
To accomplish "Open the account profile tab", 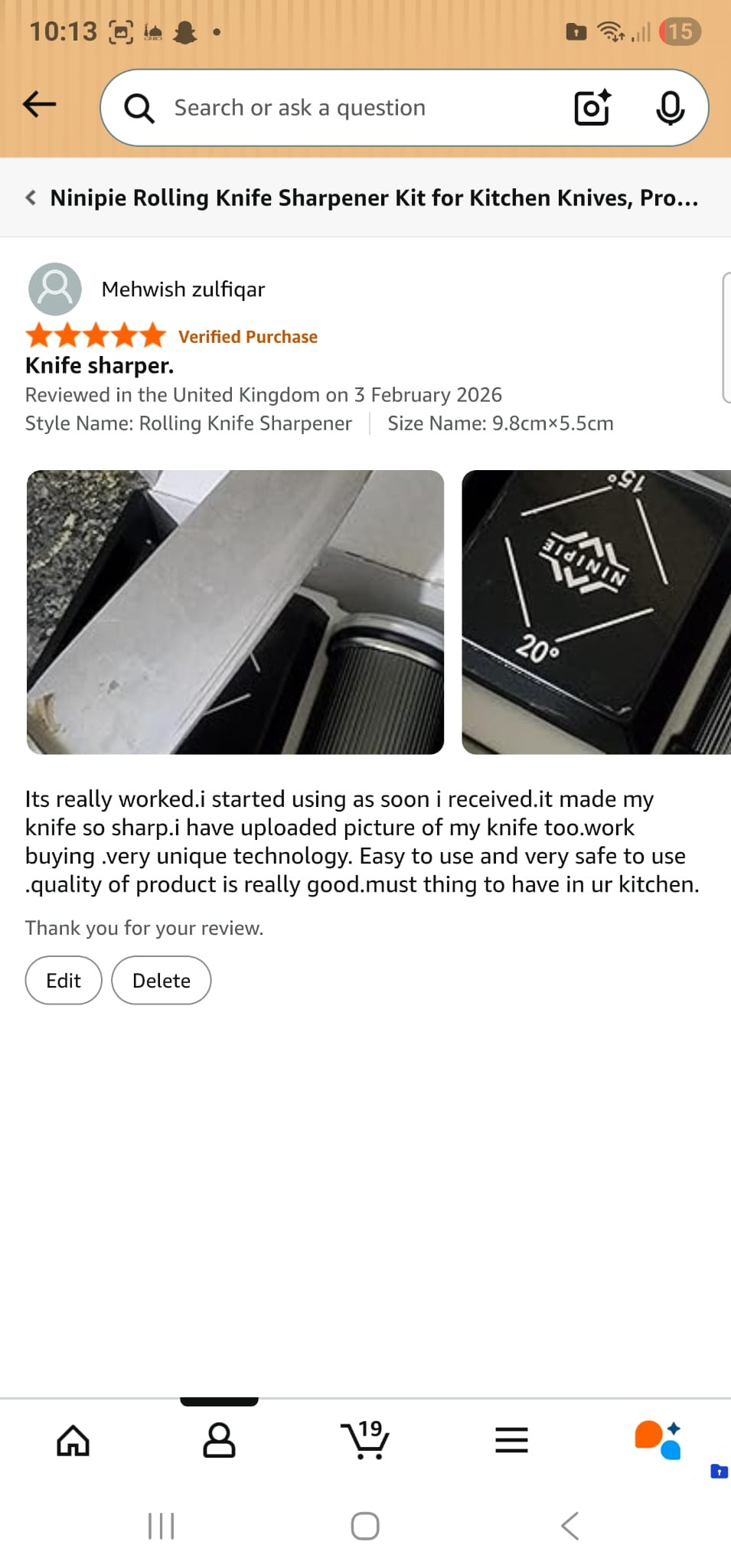I will click(219, 1440).
